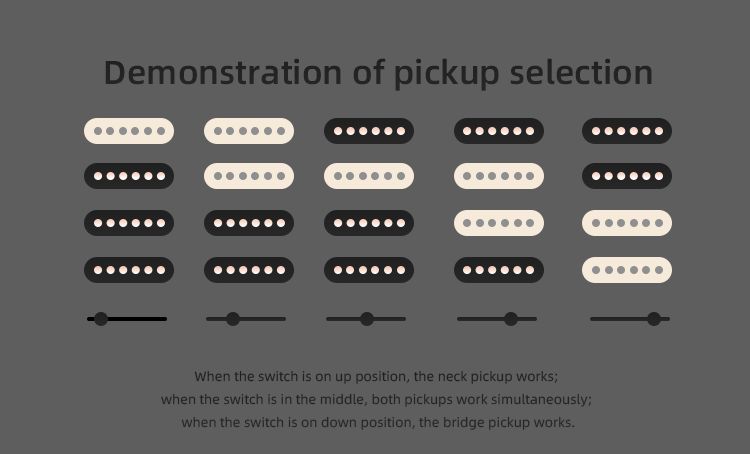
Task: Click the lower highlighted pickup in the second column
Action: [249, 176]
